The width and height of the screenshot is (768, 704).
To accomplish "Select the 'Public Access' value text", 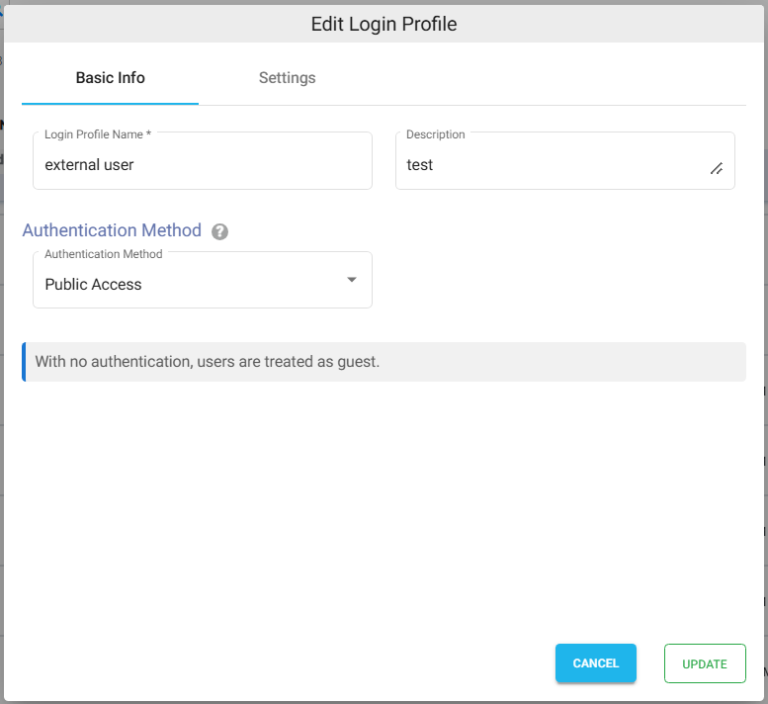I will (93, 284).
